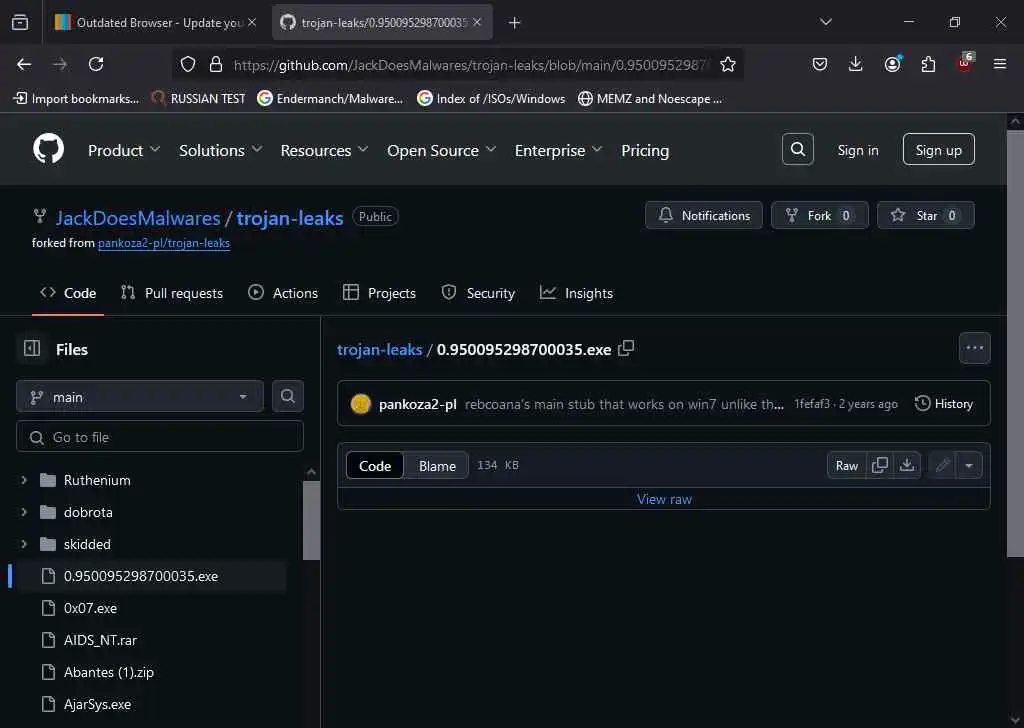1024x728 pixels.
Task: Expand the Solutions menu
Action: [x=221, y=150]
